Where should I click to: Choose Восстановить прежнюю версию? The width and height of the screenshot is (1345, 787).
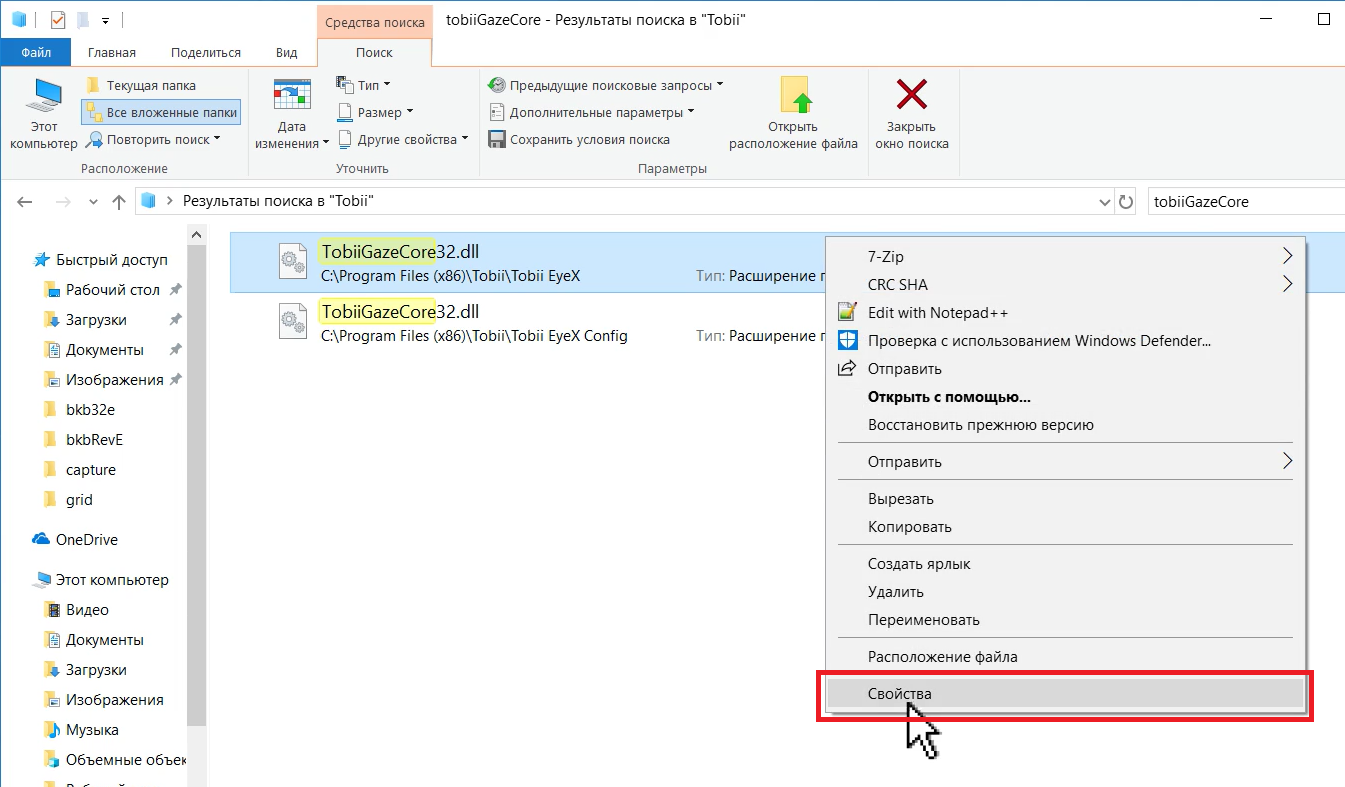[1067, 425]
